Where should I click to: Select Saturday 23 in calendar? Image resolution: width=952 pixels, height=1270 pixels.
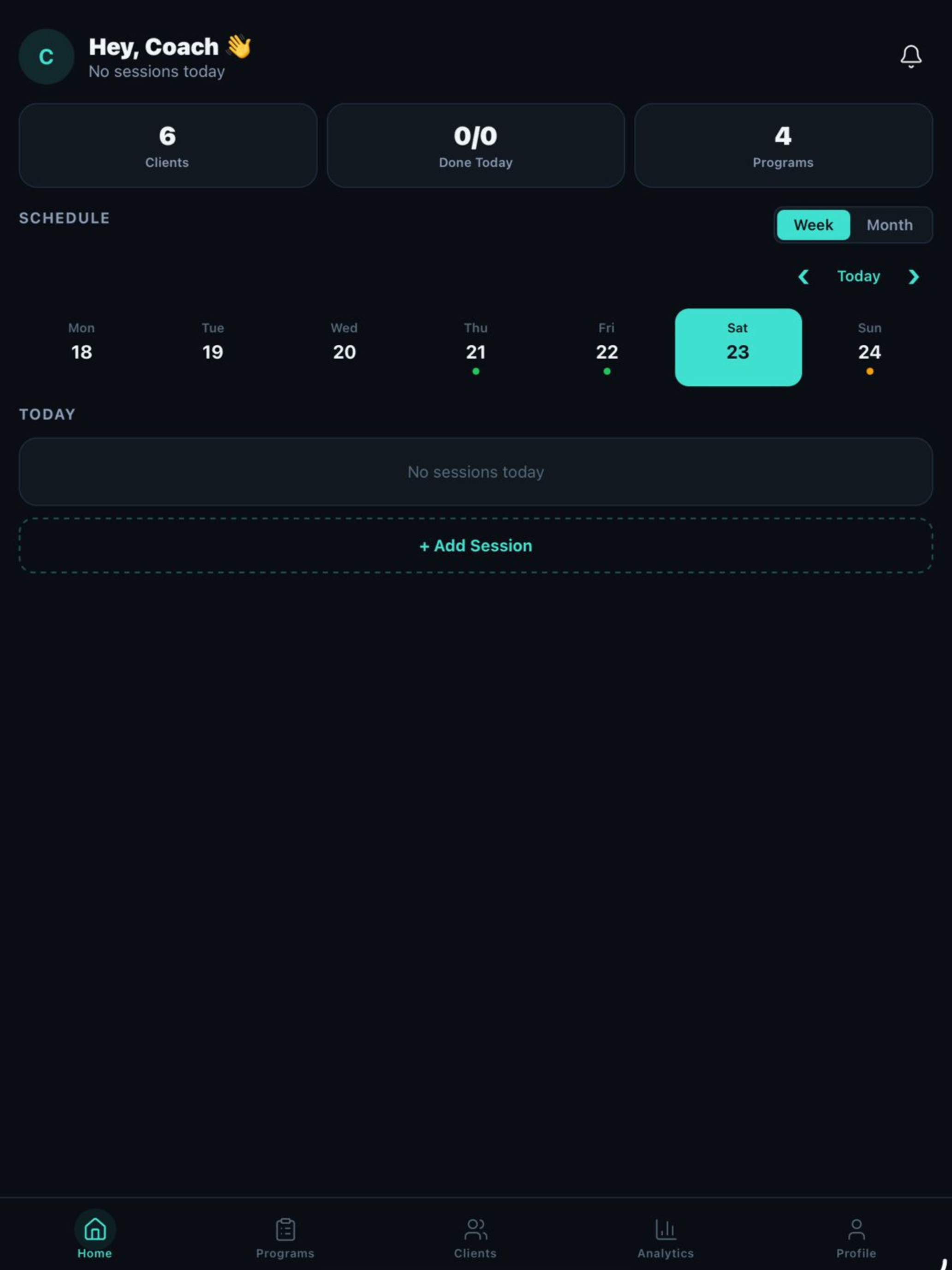point(738,347)
